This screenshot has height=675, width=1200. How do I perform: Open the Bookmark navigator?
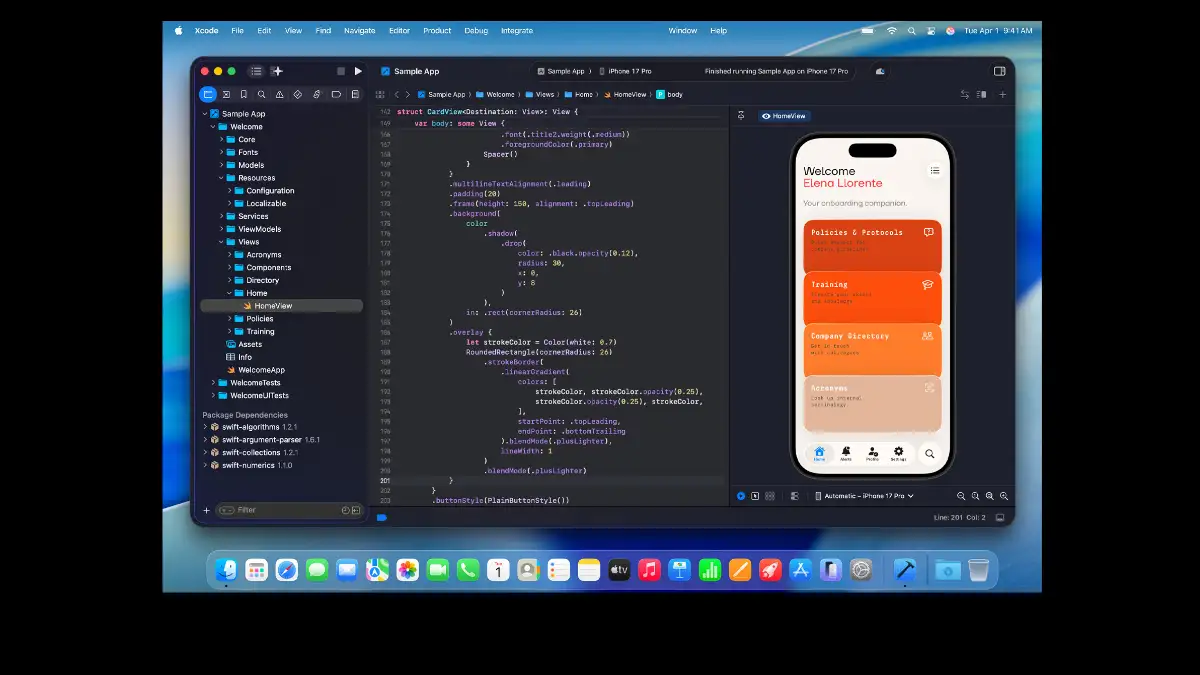[243, 94]
